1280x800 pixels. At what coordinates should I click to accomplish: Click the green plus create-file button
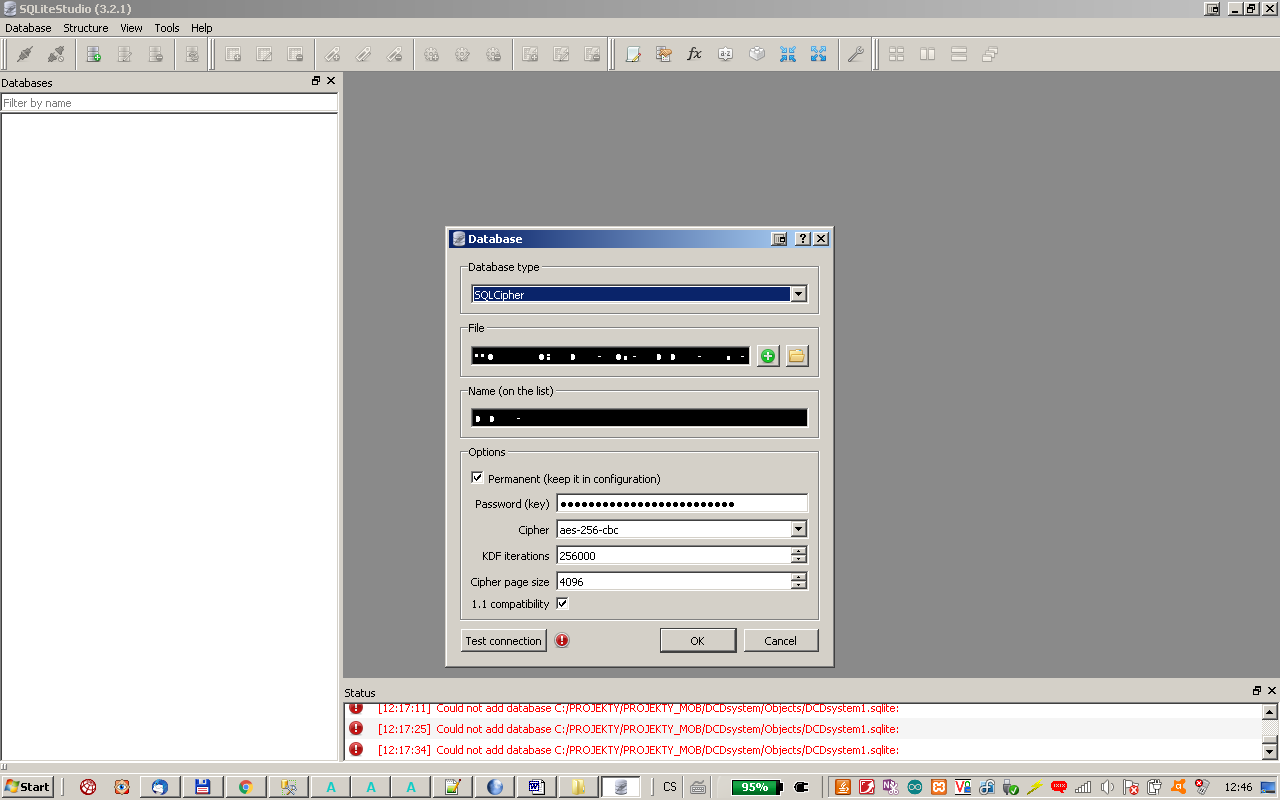click(x=768, y=356)
